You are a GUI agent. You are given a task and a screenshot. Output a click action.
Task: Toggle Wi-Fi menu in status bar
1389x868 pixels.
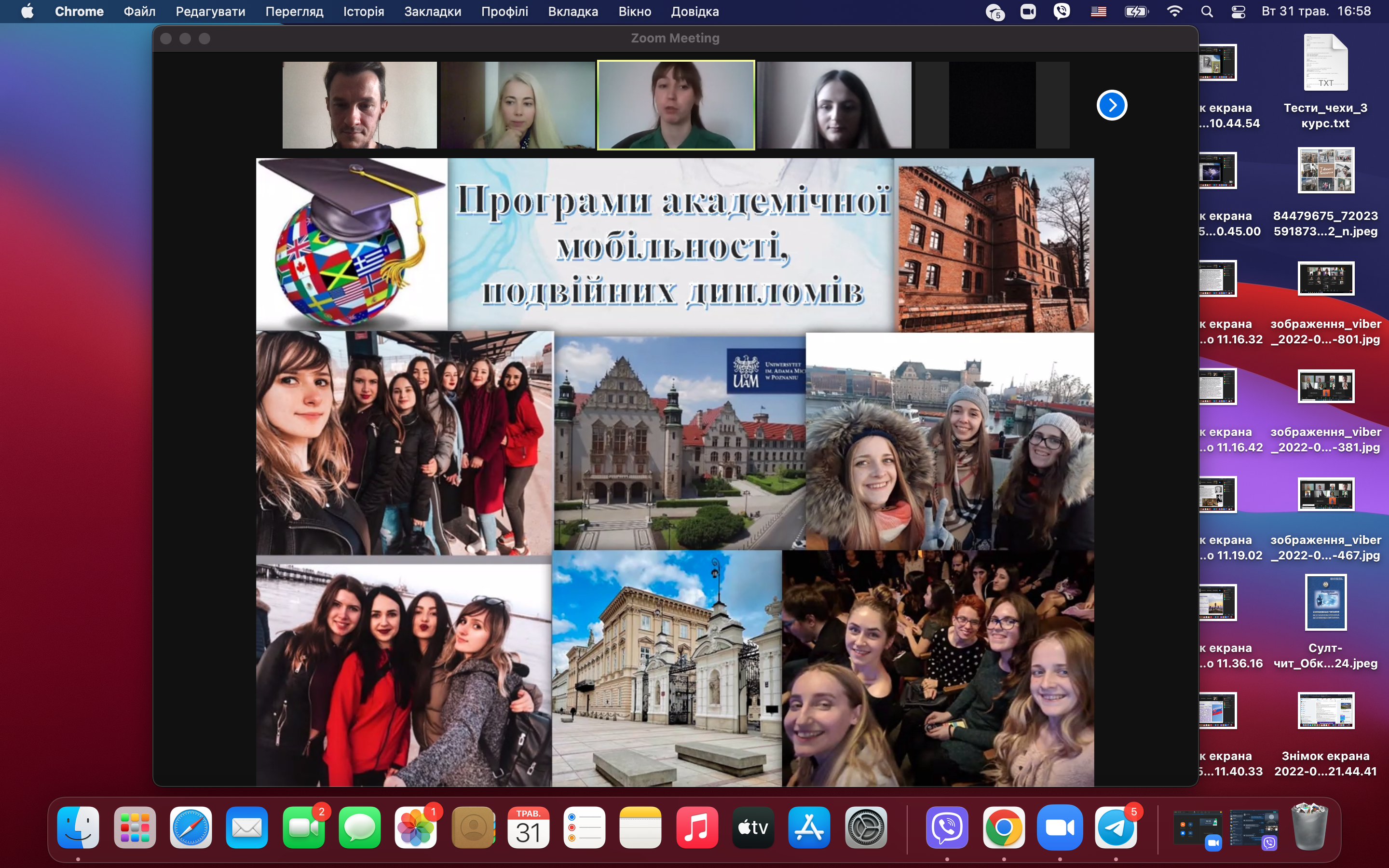(x=1174, y=12)
